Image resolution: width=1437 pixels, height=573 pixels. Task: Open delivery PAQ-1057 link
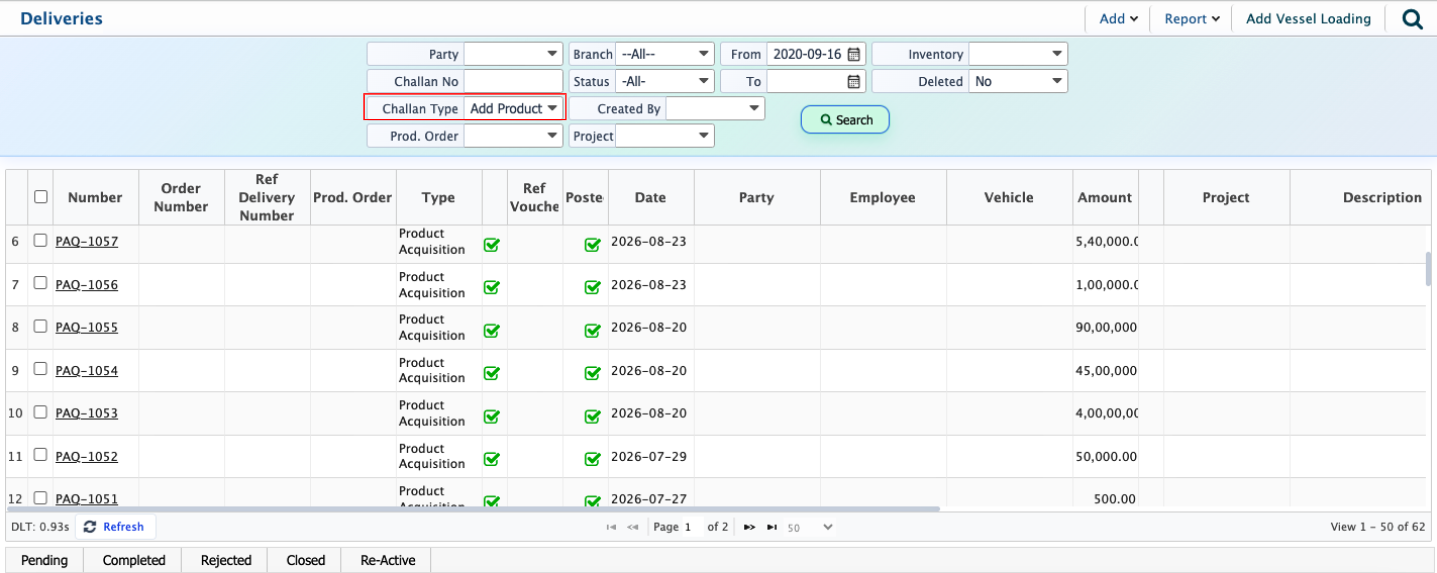coord(87,241)
